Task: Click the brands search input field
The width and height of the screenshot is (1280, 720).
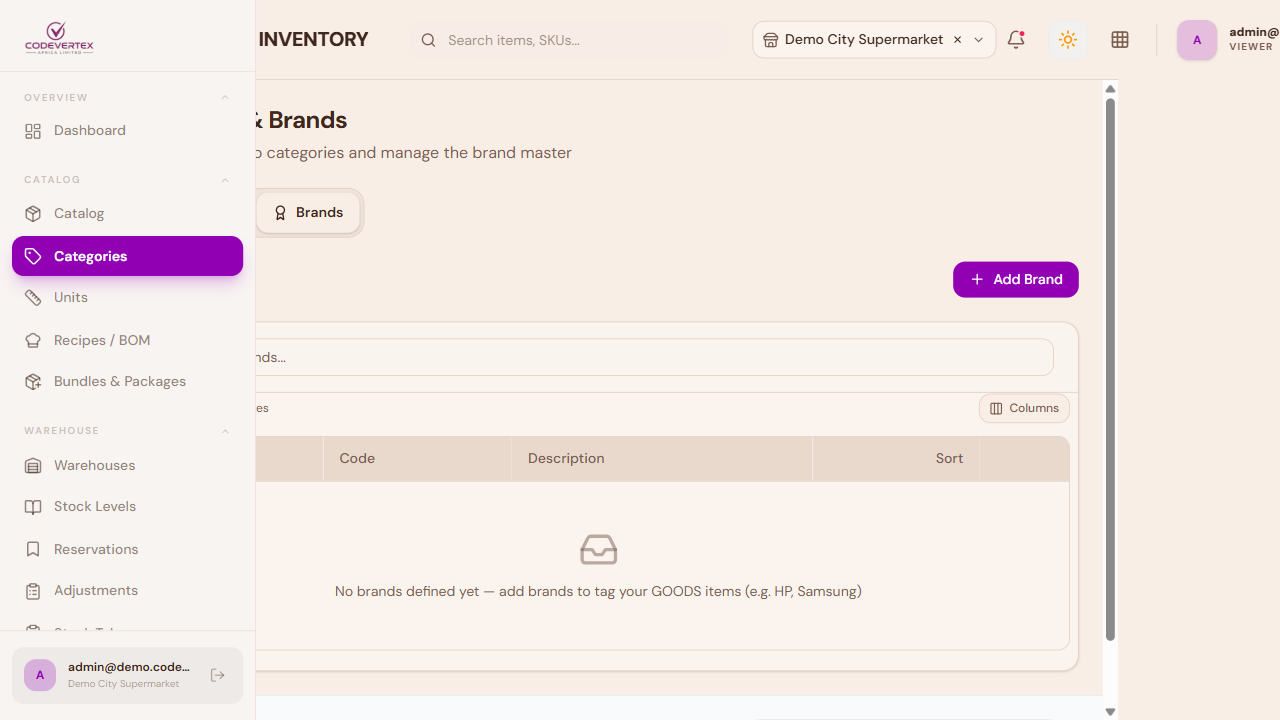Action: tap(654, 358)
